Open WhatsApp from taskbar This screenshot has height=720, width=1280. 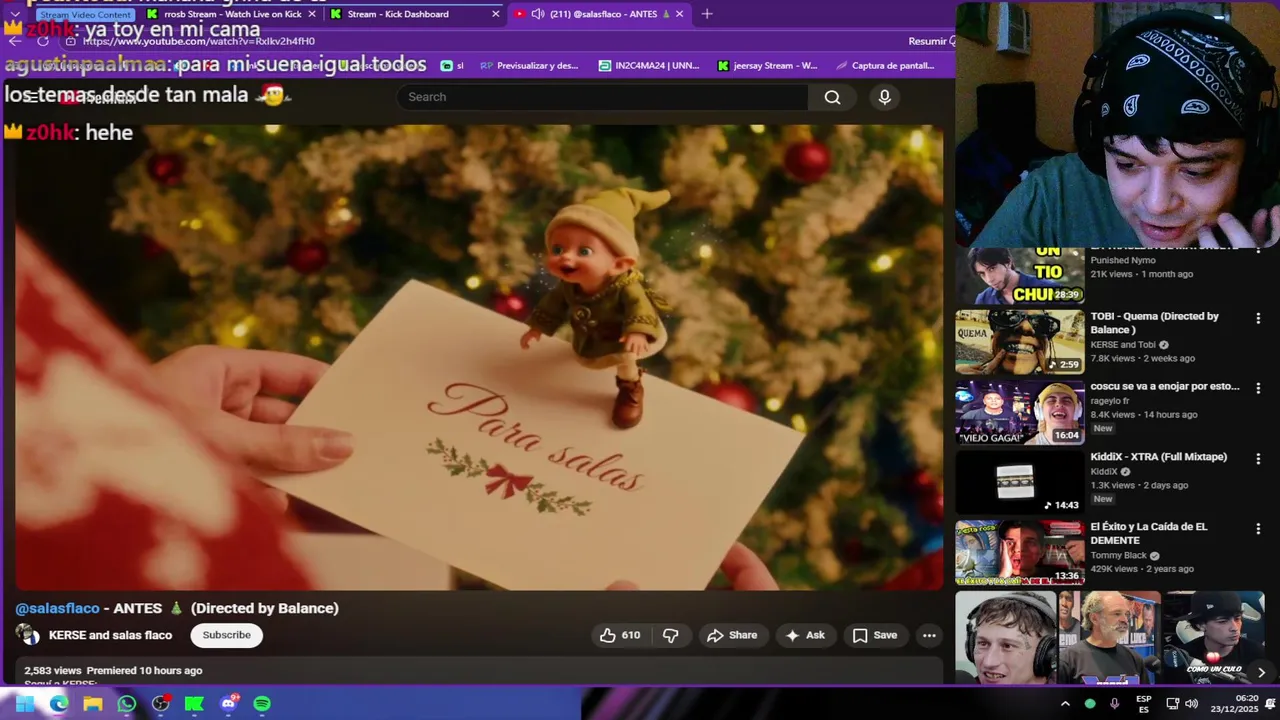click(x=127, y=704)
